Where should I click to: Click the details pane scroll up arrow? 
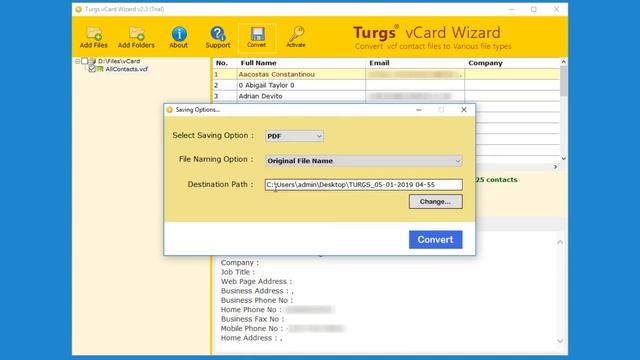point(560,242)
